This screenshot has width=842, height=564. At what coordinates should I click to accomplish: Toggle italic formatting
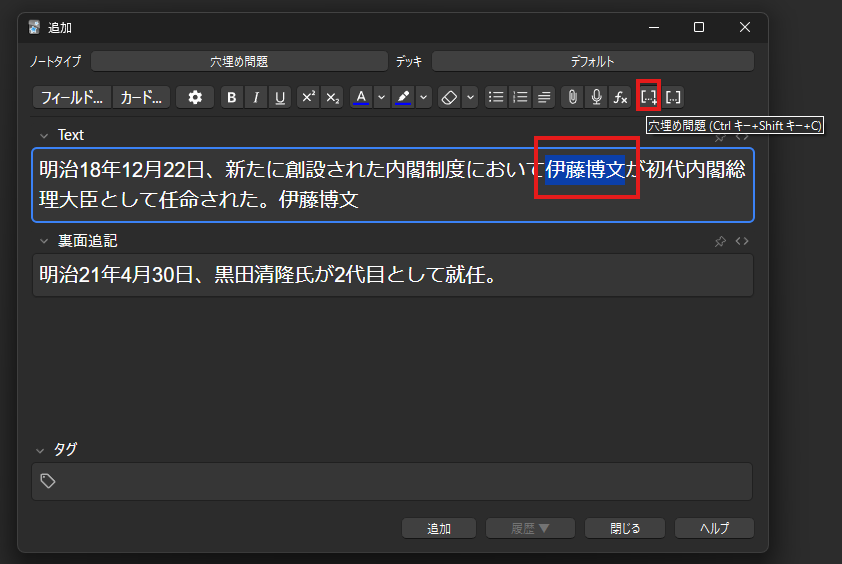click(x=256, y=97)
